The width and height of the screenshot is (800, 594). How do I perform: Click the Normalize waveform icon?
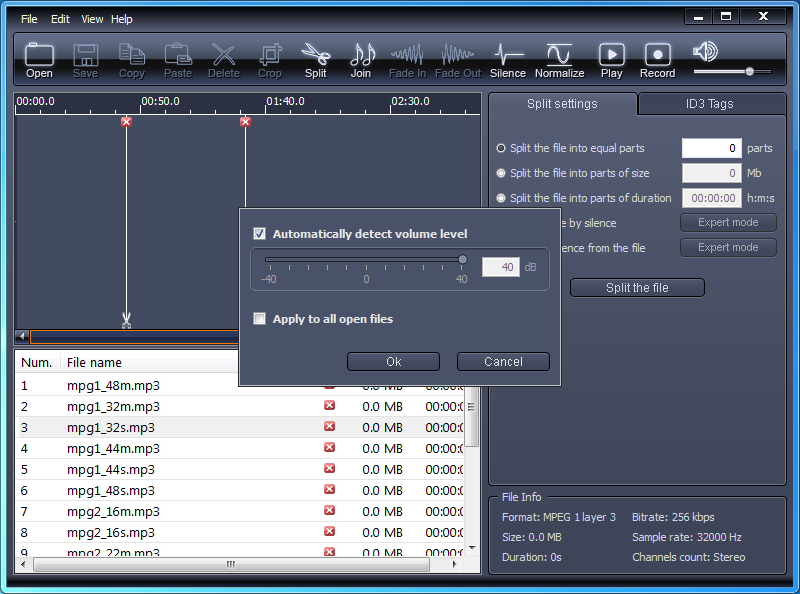click(x=559, y=55)
